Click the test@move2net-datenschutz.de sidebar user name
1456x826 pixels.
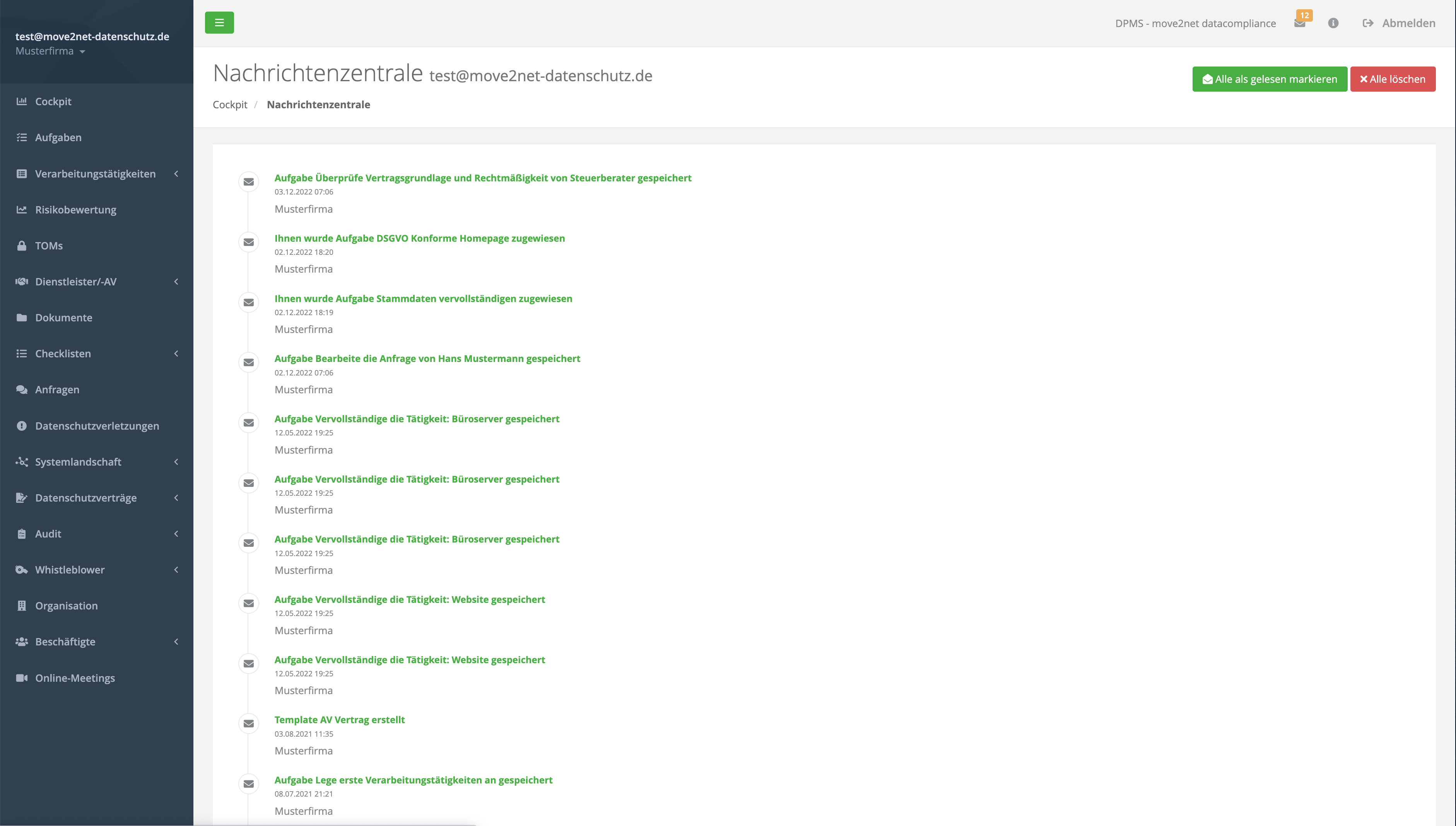pyautogui.click(x=92, y=36)
